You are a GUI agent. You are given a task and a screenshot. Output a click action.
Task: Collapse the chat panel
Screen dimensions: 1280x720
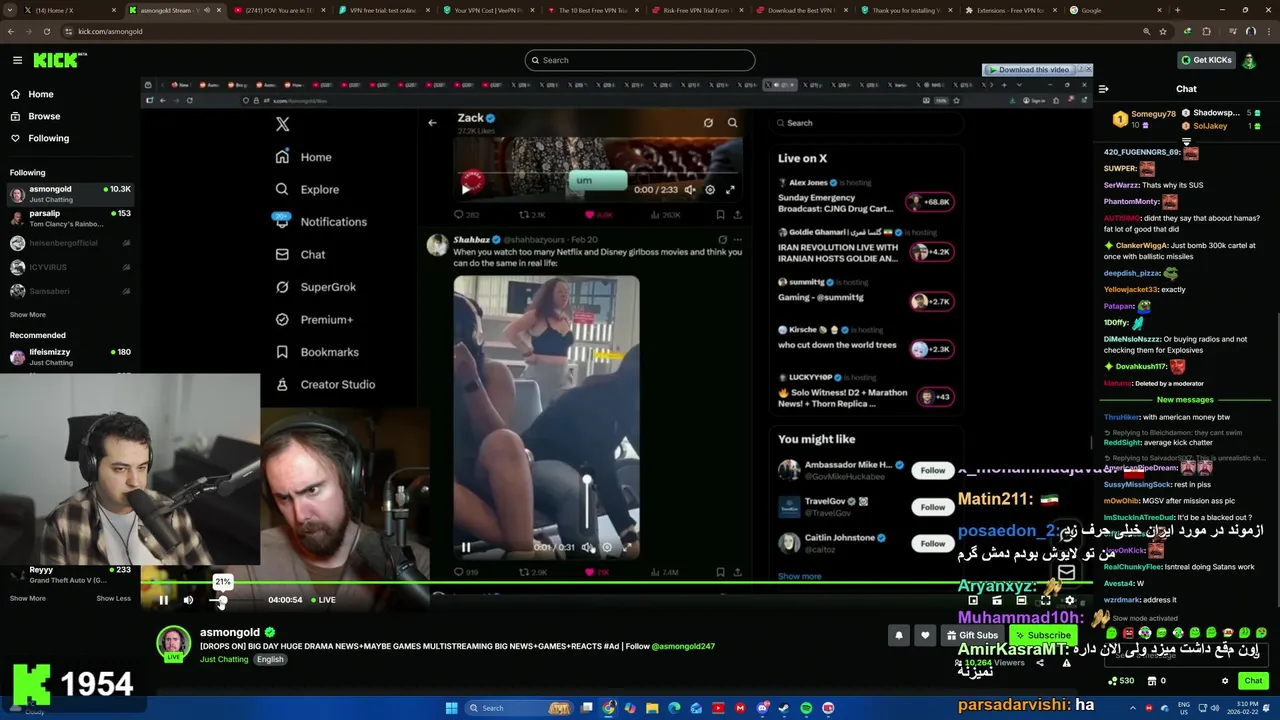coord(1103,89)
